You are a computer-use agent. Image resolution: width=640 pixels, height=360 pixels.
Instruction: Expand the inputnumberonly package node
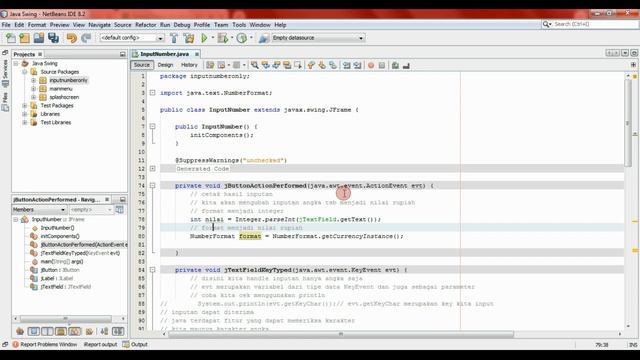pos(33,80)
